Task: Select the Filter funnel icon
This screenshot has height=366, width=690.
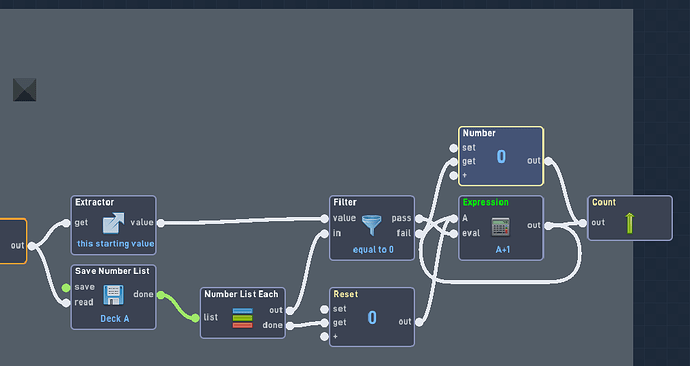Action: tap(371, 225)
